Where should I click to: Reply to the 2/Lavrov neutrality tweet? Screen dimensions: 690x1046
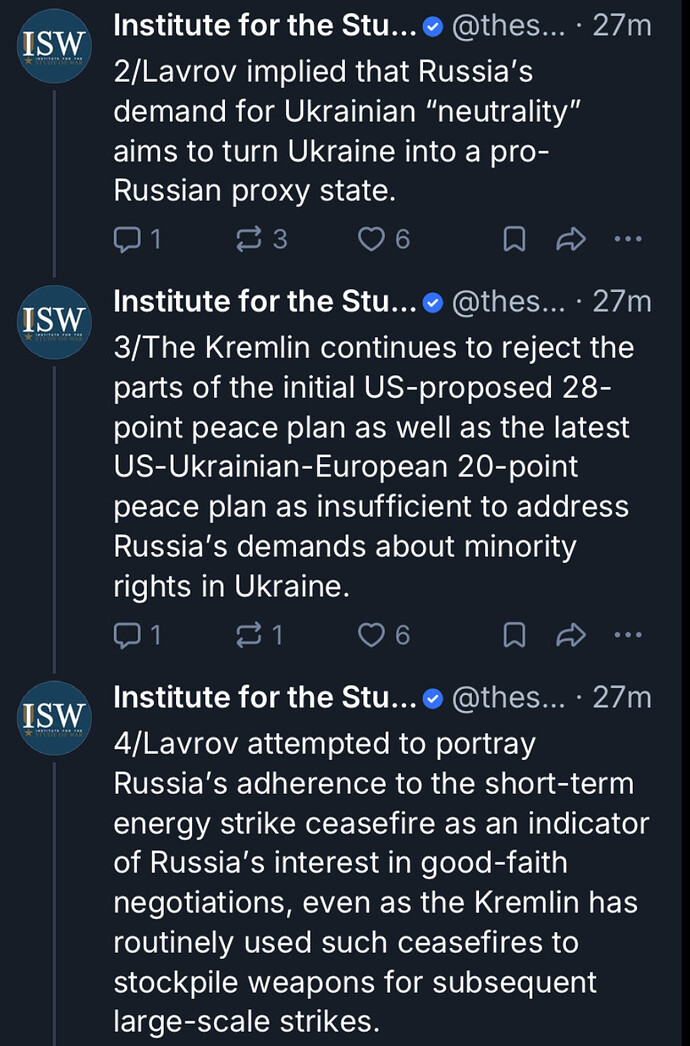128,239
